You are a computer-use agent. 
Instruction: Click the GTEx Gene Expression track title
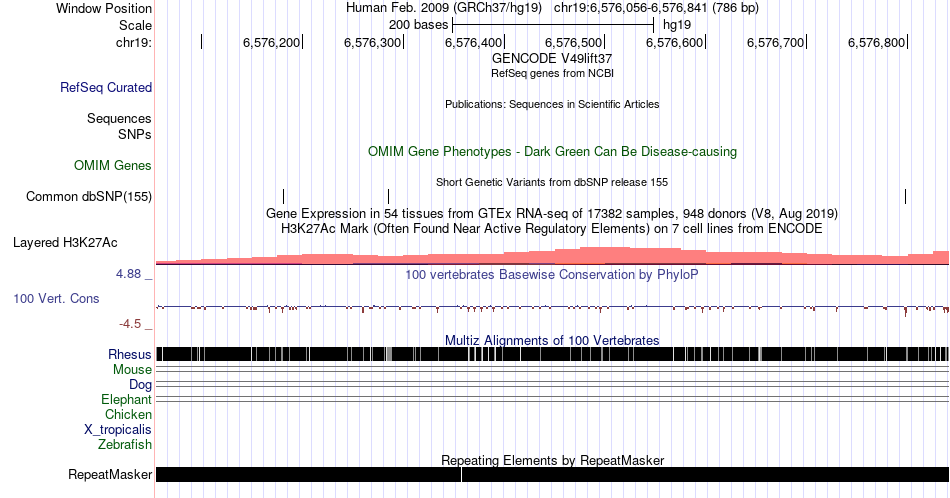552,213
